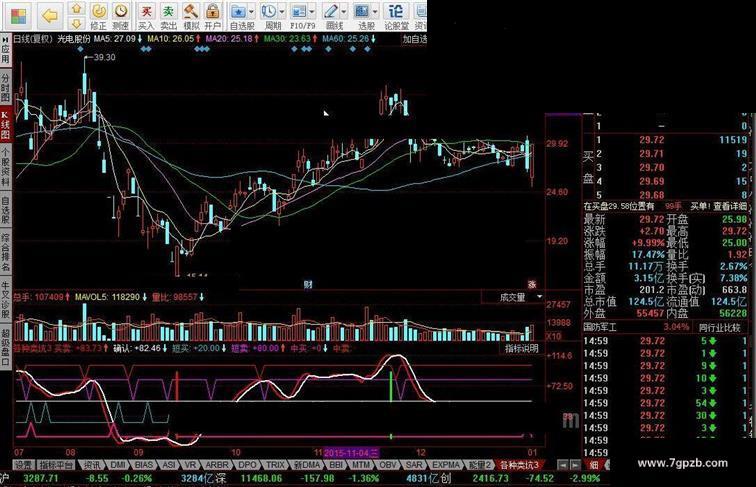Click the 39.30 high price label
The width and height of the screenshot is (756, 487).
[104, 57]
